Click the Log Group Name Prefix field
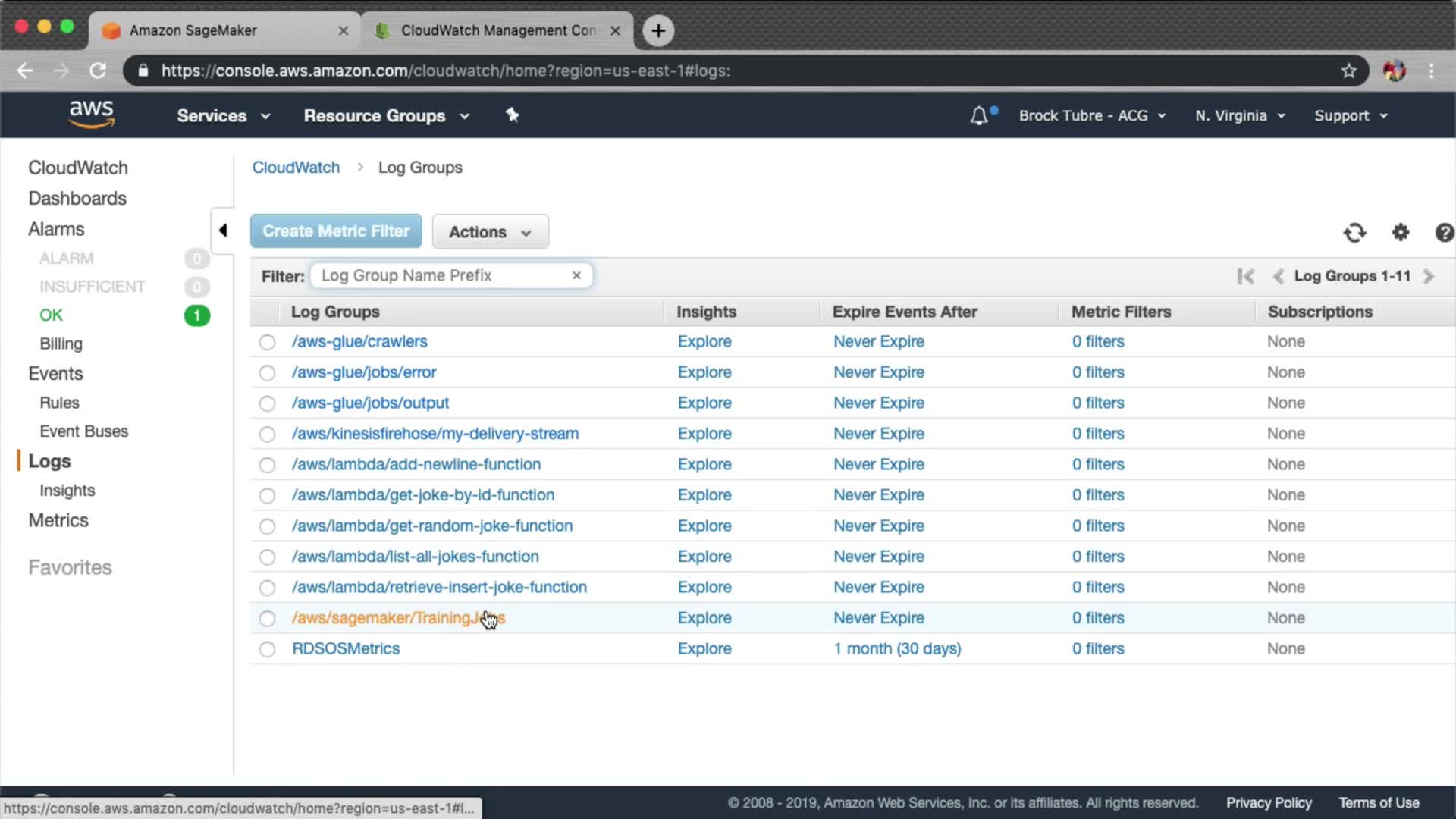Screen dimensions: 1456x819 [440, 275]
